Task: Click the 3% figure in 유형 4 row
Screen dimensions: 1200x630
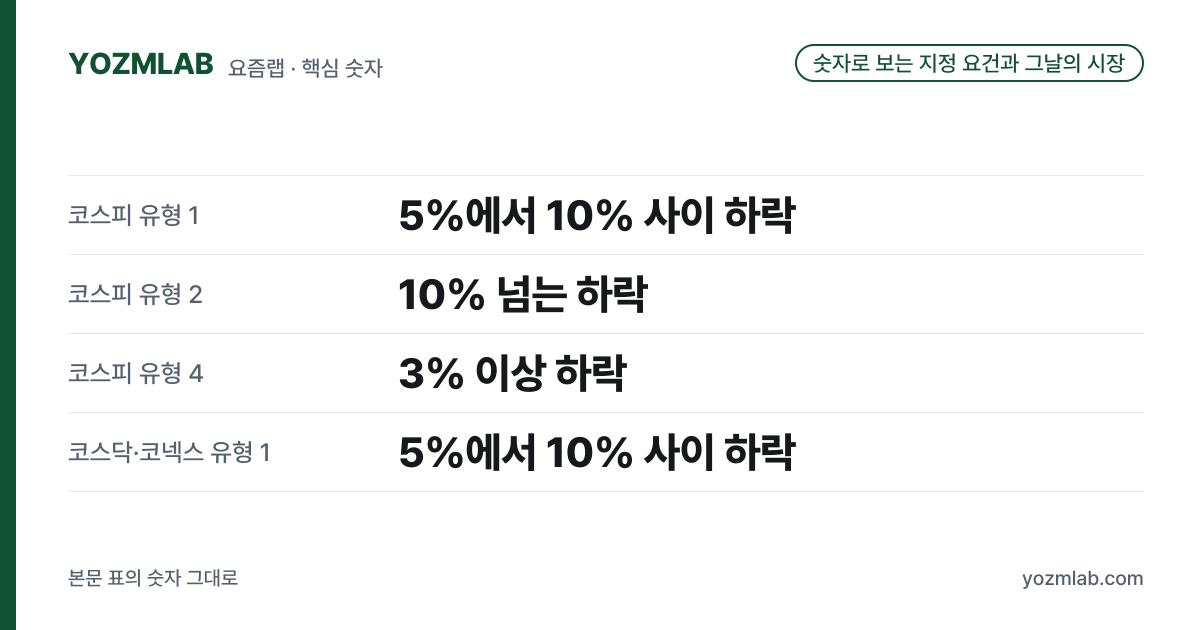Action: (x=430, y=373)
